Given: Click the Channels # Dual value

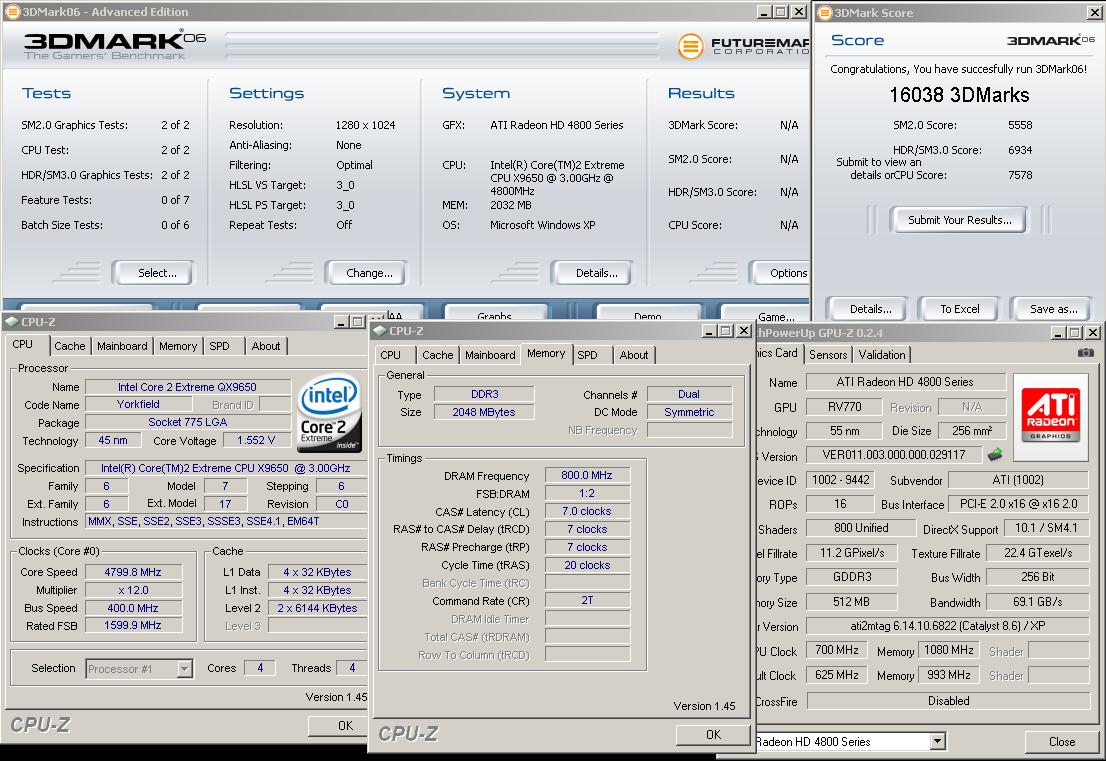Looking at the screenshot, I should pyautogui.click(x=689, y=394).
